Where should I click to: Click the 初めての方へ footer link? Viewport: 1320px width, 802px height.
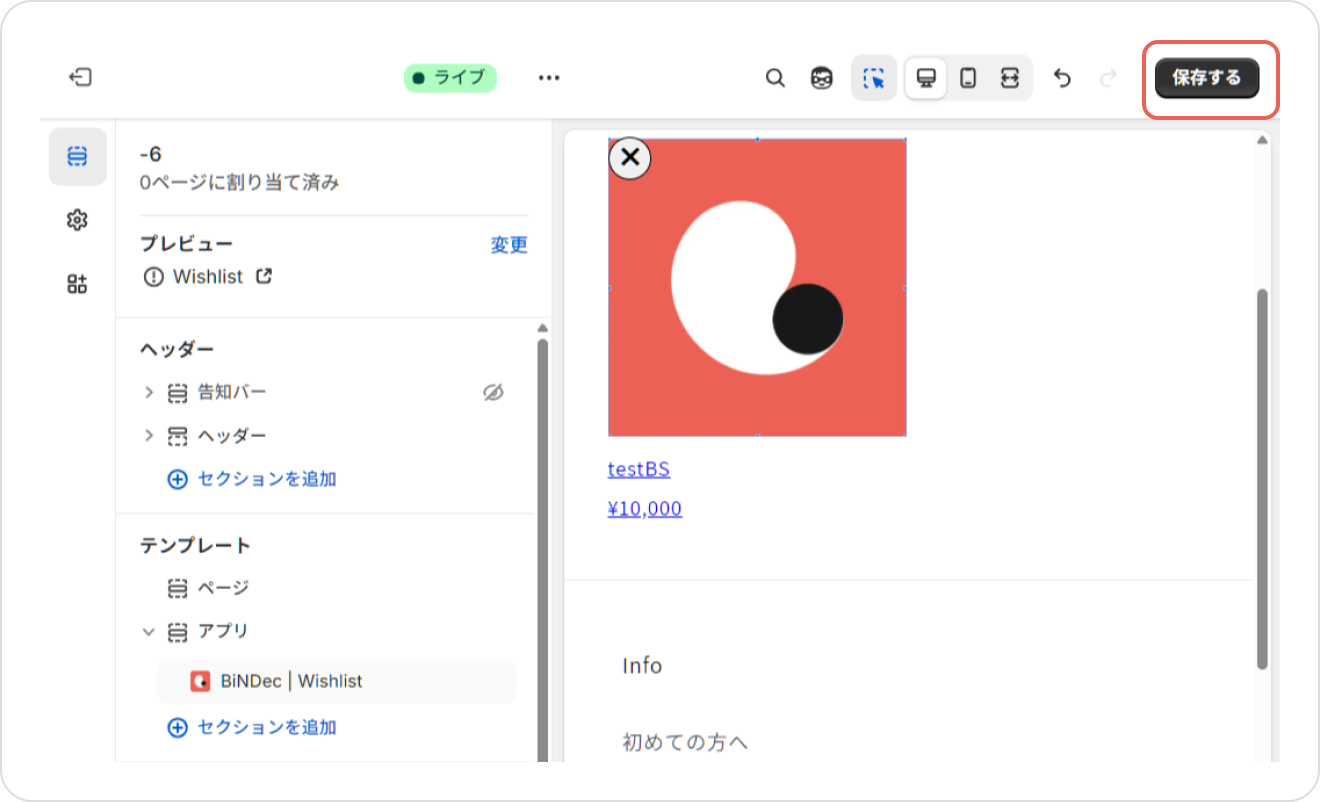(x=685, y=743)
